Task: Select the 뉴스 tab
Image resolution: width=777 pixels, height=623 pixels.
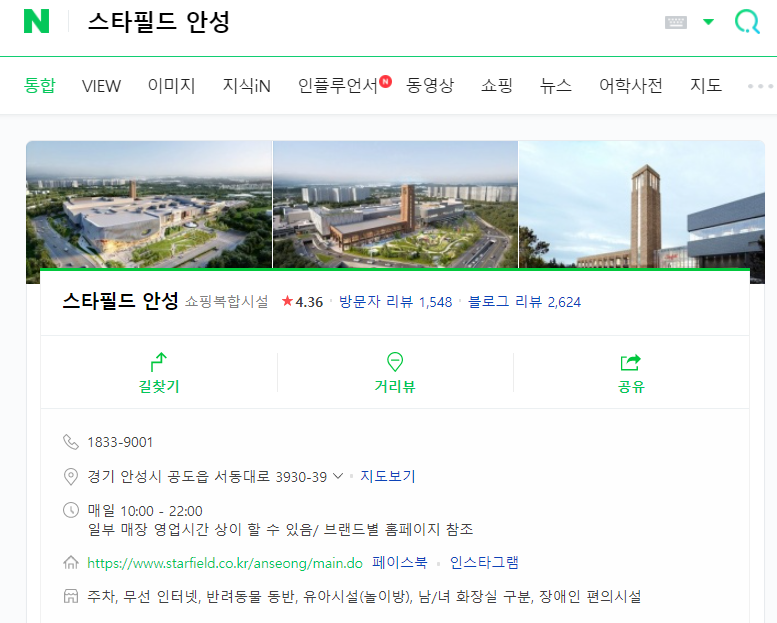Action: pyautogui.click(x=555, y=85)
